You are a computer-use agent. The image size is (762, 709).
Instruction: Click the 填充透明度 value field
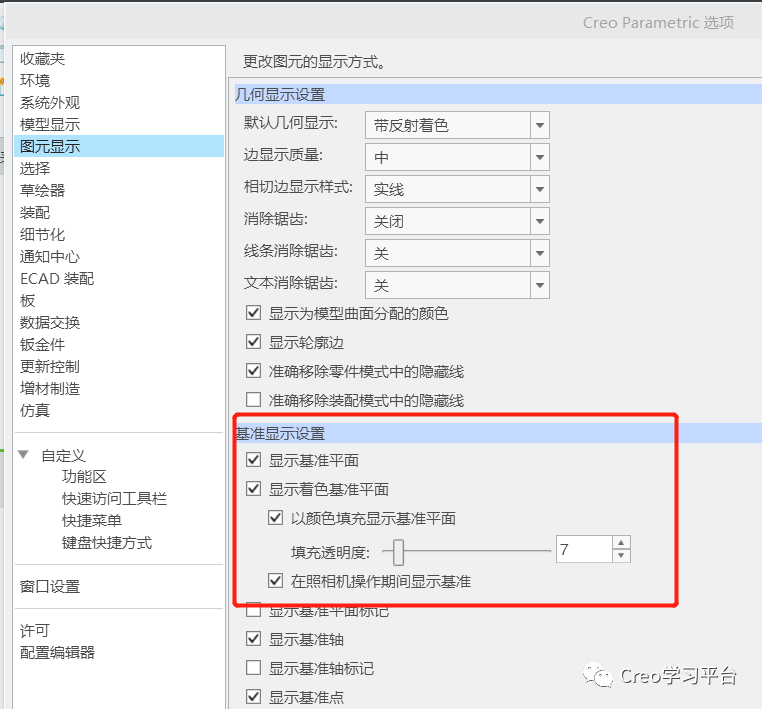point(584,549)
